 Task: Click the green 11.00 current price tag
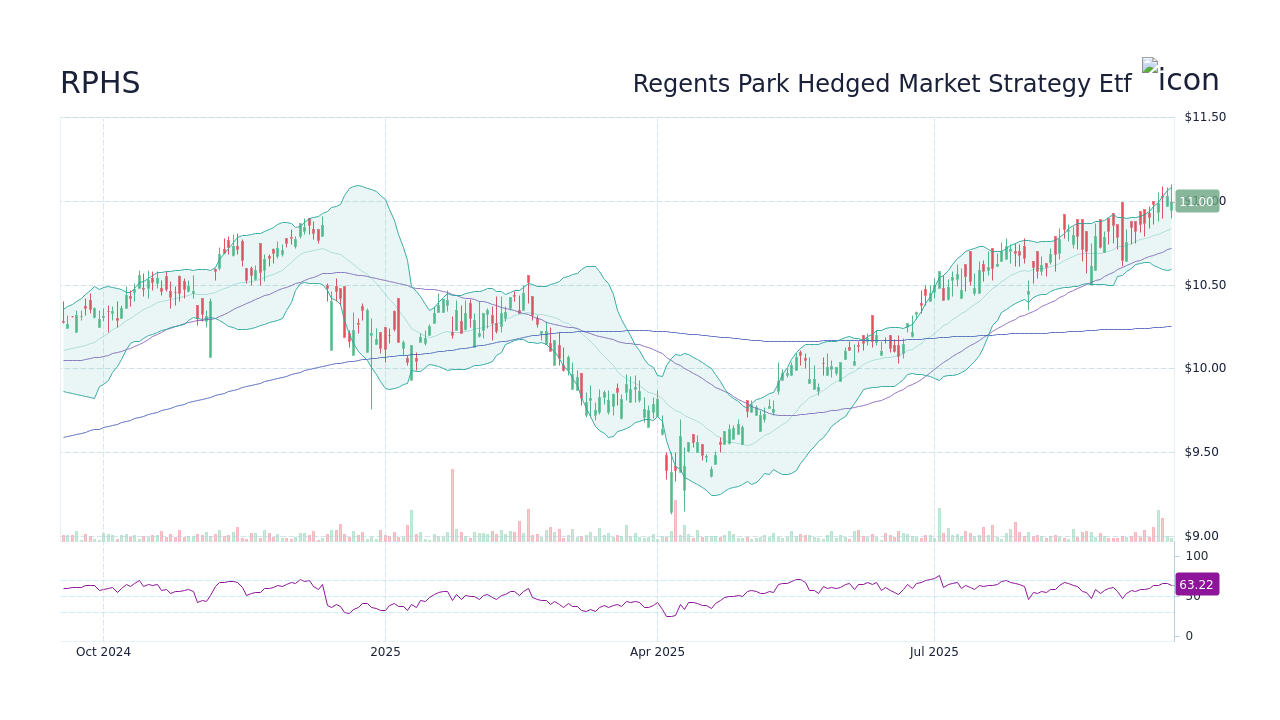1197,201
